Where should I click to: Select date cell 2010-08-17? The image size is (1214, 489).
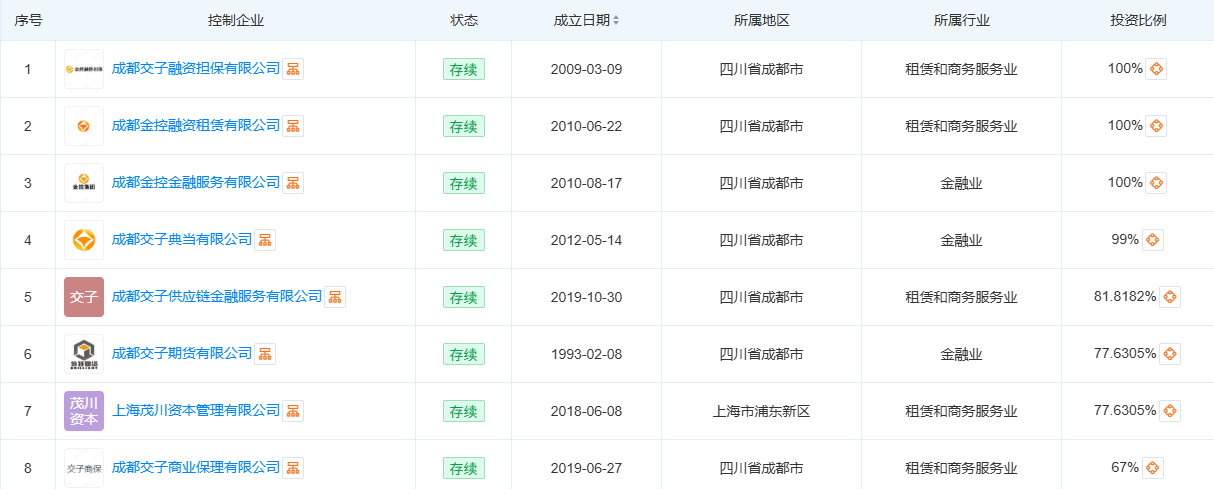point(586,183)
